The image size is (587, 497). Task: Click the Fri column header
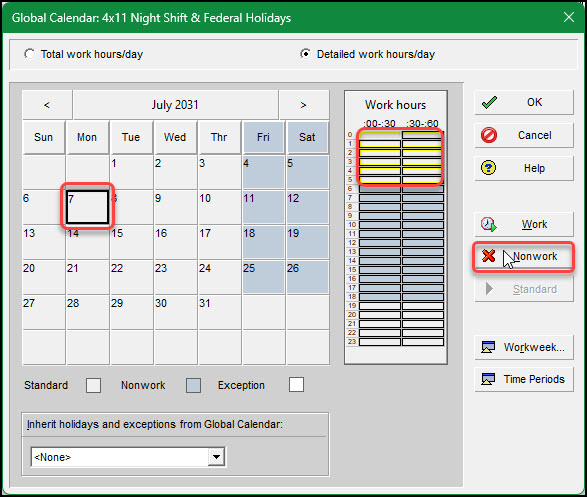[x=263, y=137]
